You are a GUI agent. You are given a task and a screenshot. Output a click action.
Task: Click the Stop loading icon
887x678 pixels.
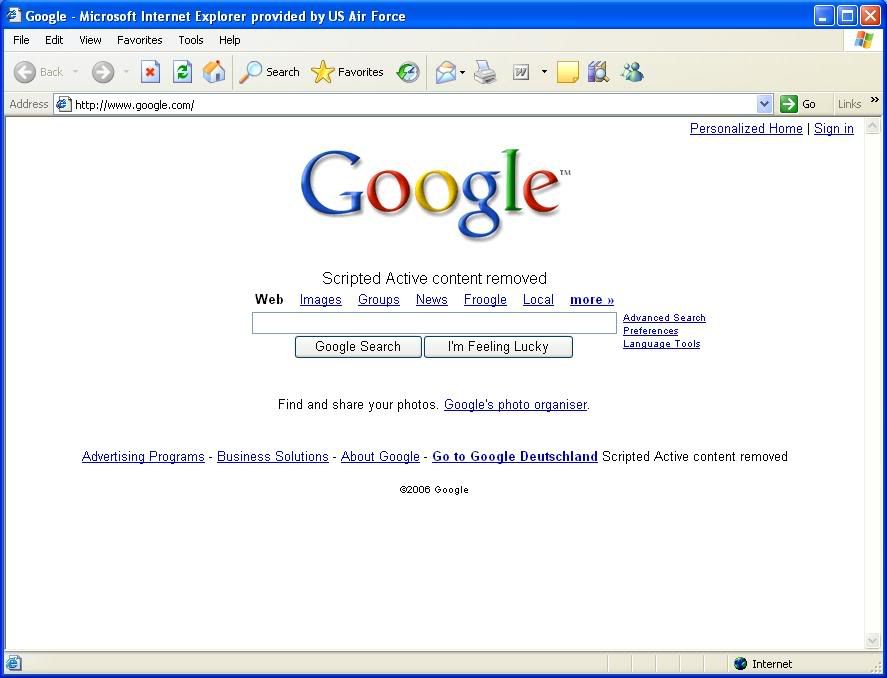150,72
